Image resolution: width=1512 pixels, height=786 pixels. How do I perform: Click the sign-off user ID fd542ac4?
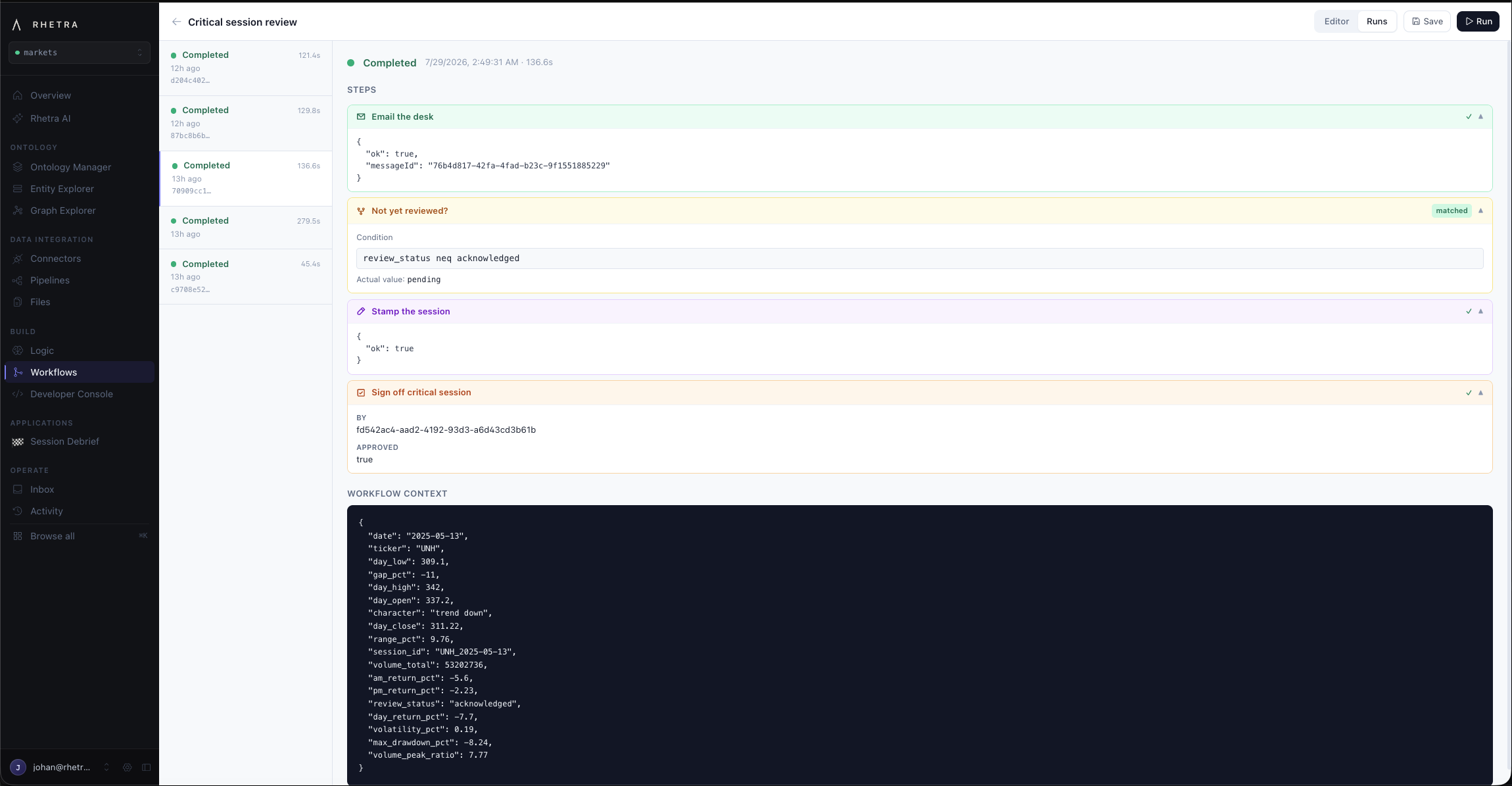tap(446, 430)
